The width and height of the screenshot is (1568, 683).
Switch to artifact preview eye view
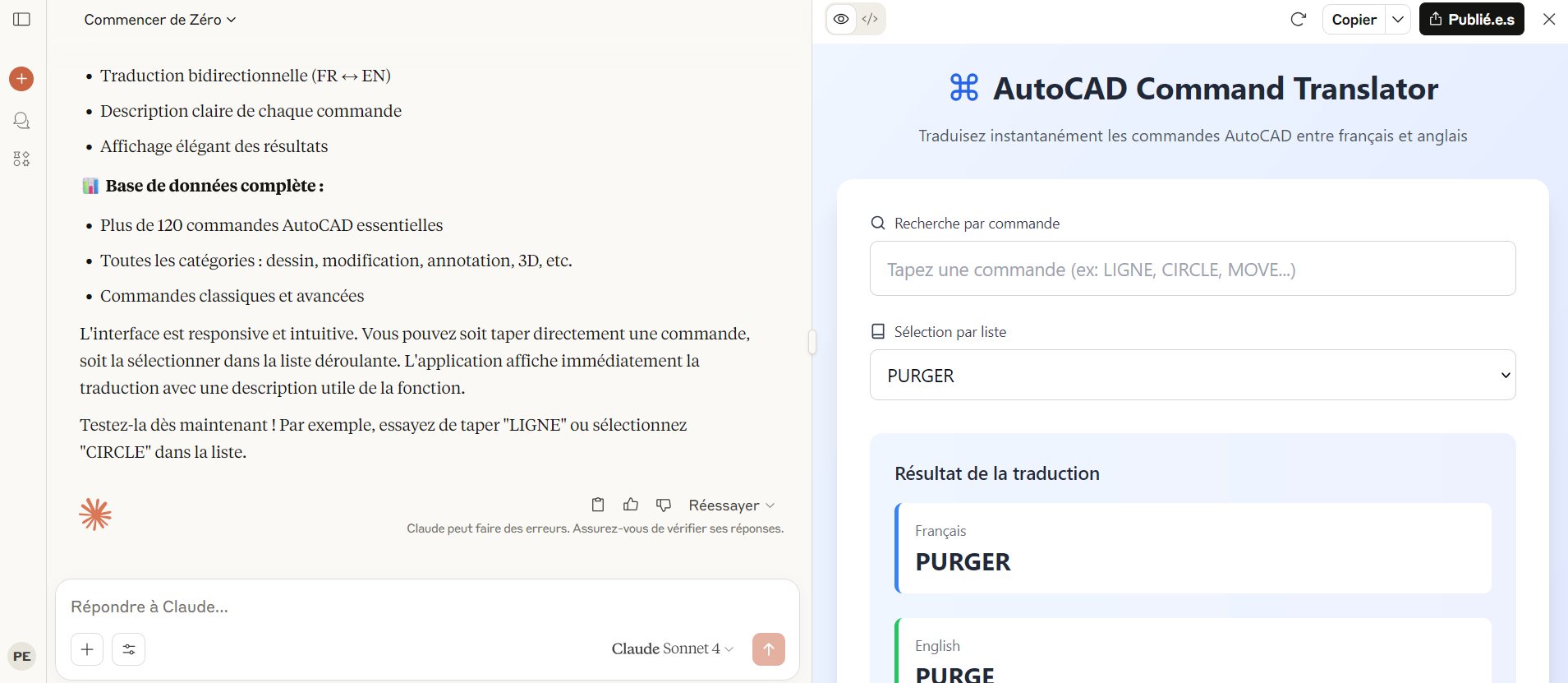[x=841, y=19]
